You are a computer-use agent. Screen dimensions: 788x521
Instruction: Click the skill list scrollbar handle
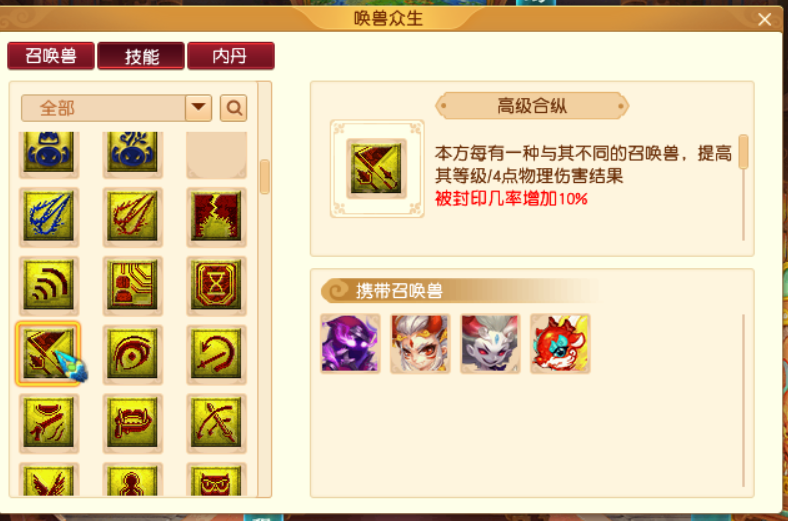coord(264,176)
